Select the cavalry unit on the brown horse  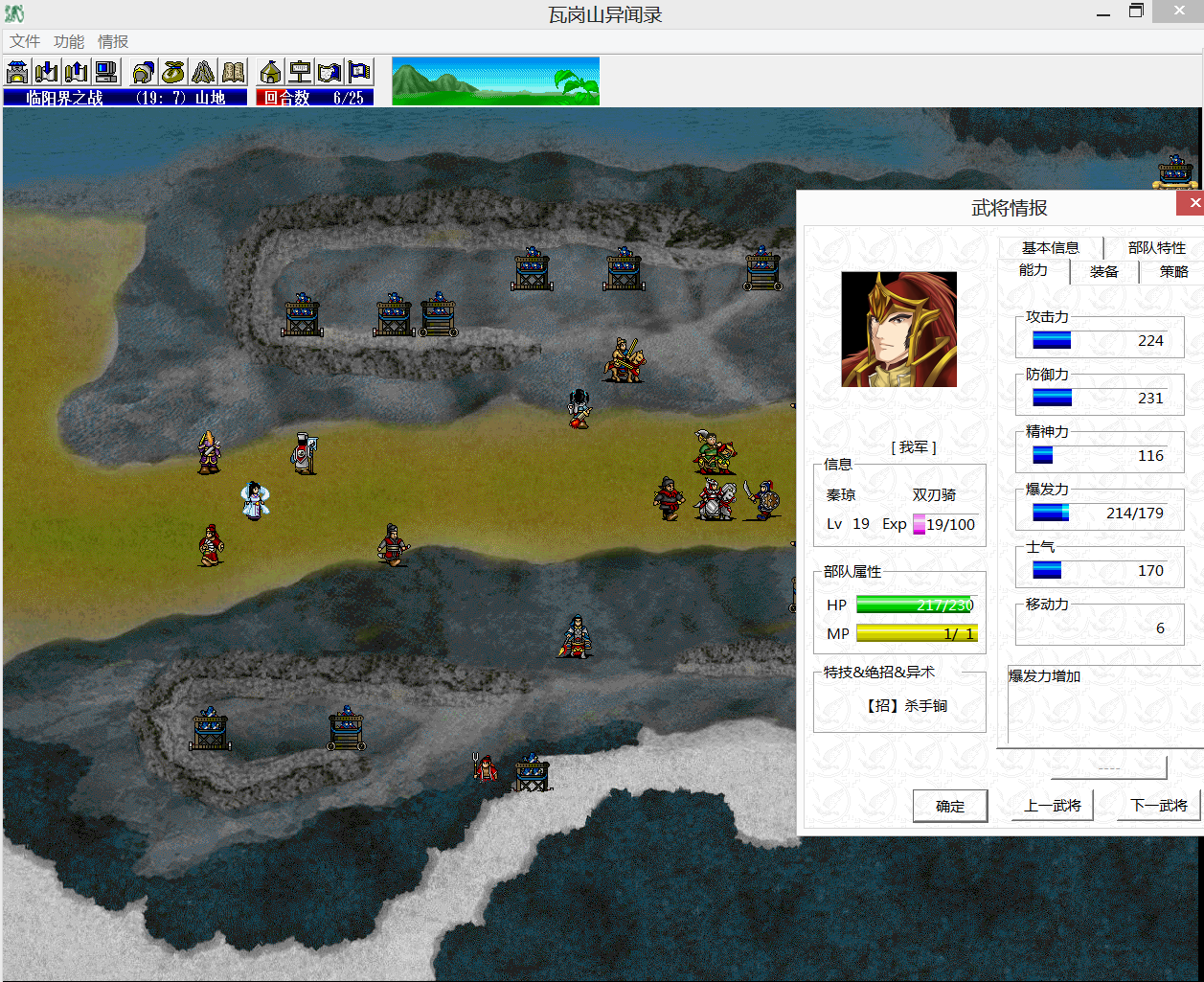(x=625, y=360)
